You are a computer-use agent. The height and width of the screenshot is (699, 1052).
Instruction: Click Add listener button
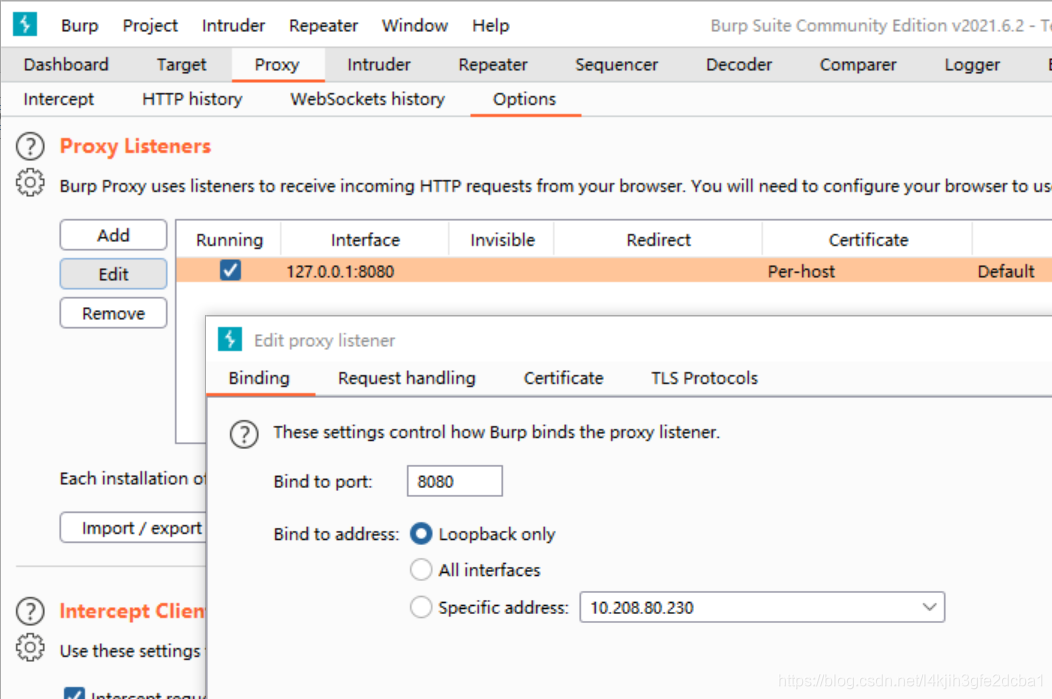click(113, 235)
